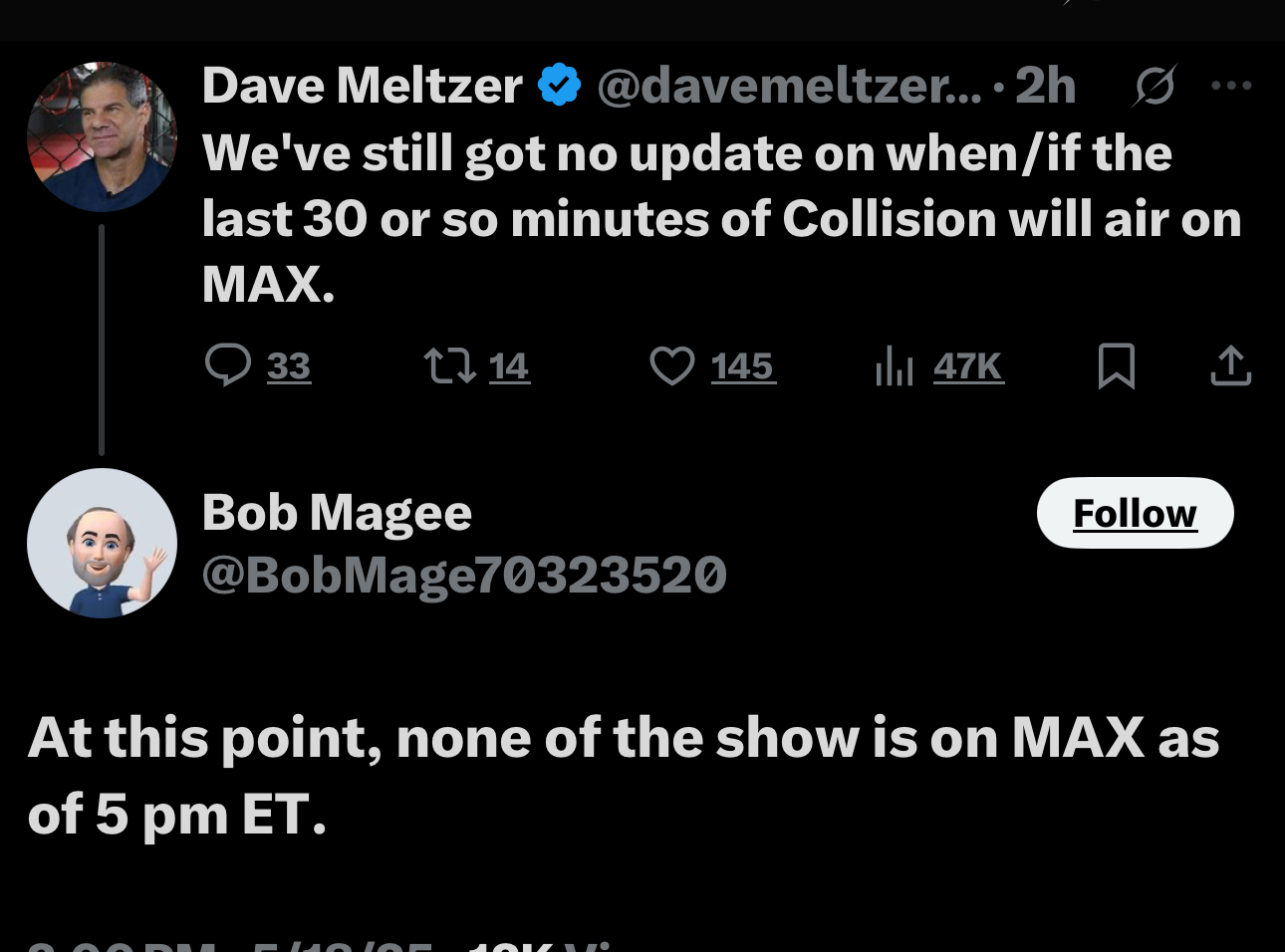Click the blue verified badge
Screen dimensions: 1285x952
(559, 86)
